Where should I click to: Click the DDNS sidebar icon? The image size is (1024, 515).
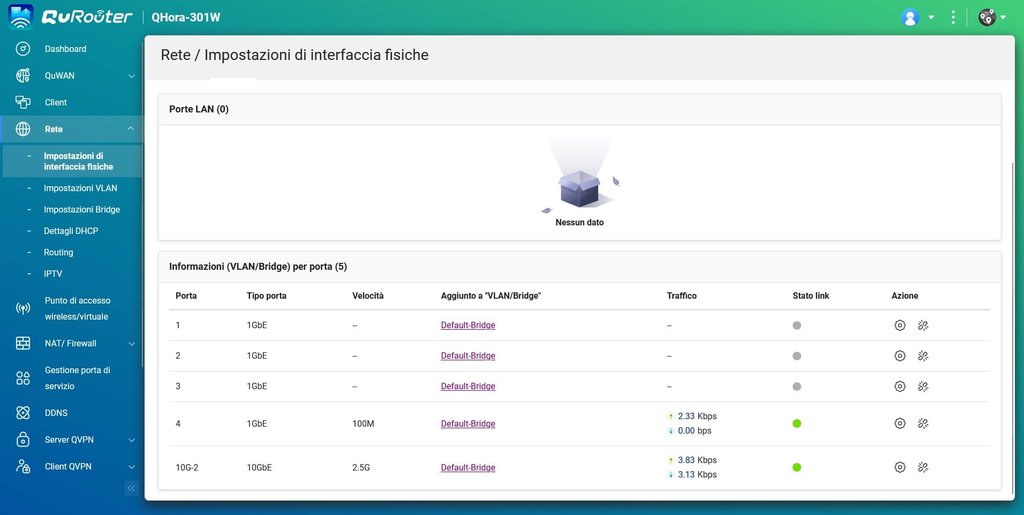click(23, 413)
